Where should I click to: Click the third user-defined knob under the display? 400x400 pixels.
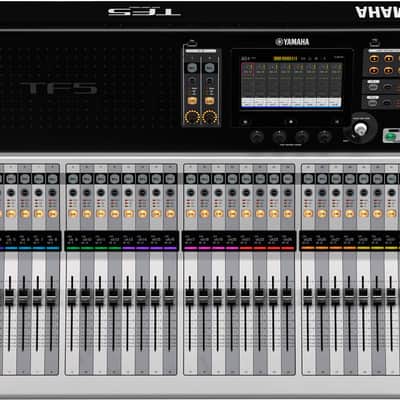click(x=302, y=137)
